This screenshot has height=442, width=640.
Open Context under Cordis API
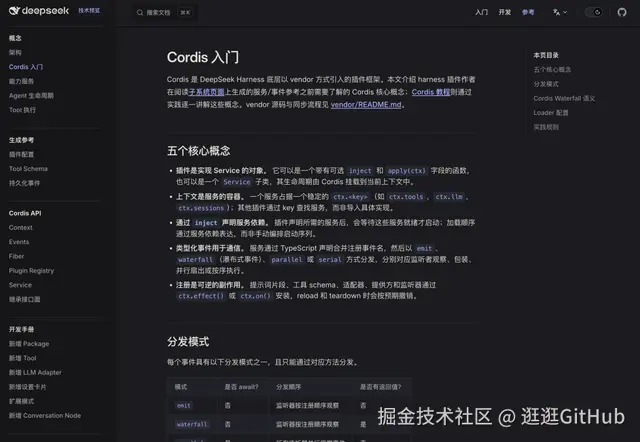[20, 227]
